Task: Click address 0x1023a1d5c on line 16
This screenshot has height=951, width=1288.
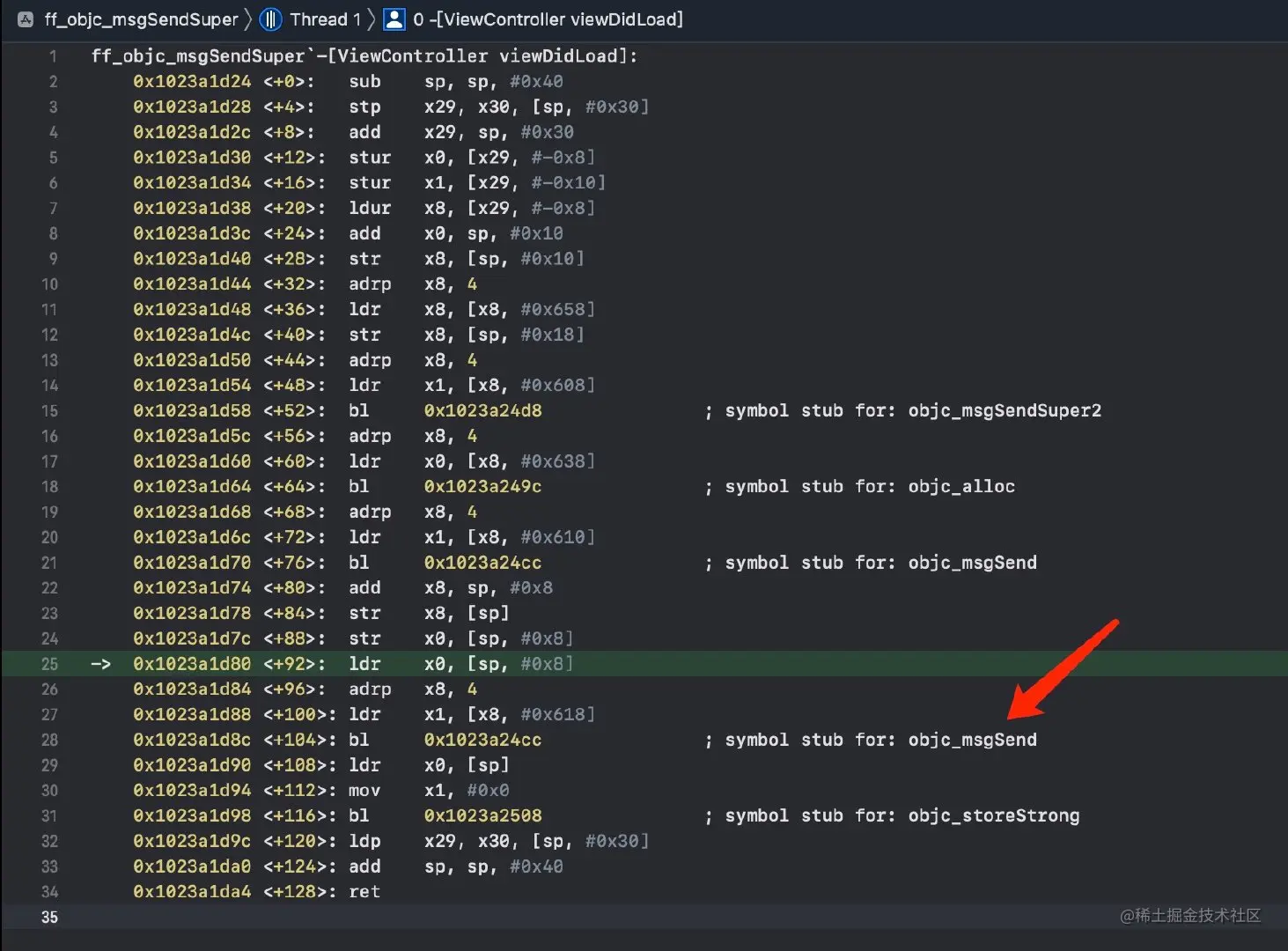Action: pyautogui.click(x=192, y=437)
